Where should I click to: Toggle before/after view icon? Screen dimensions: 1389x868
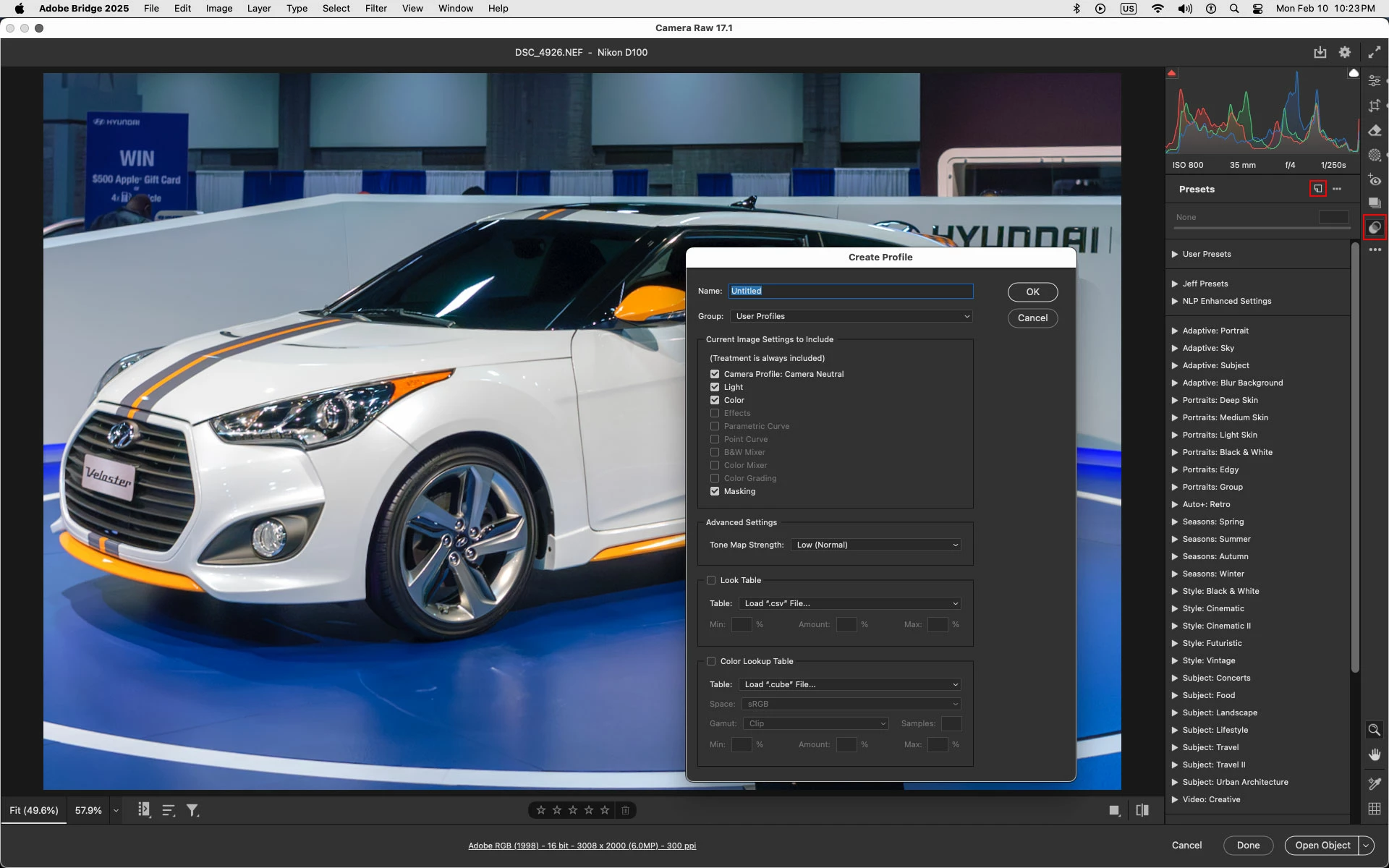[1142, 810]
